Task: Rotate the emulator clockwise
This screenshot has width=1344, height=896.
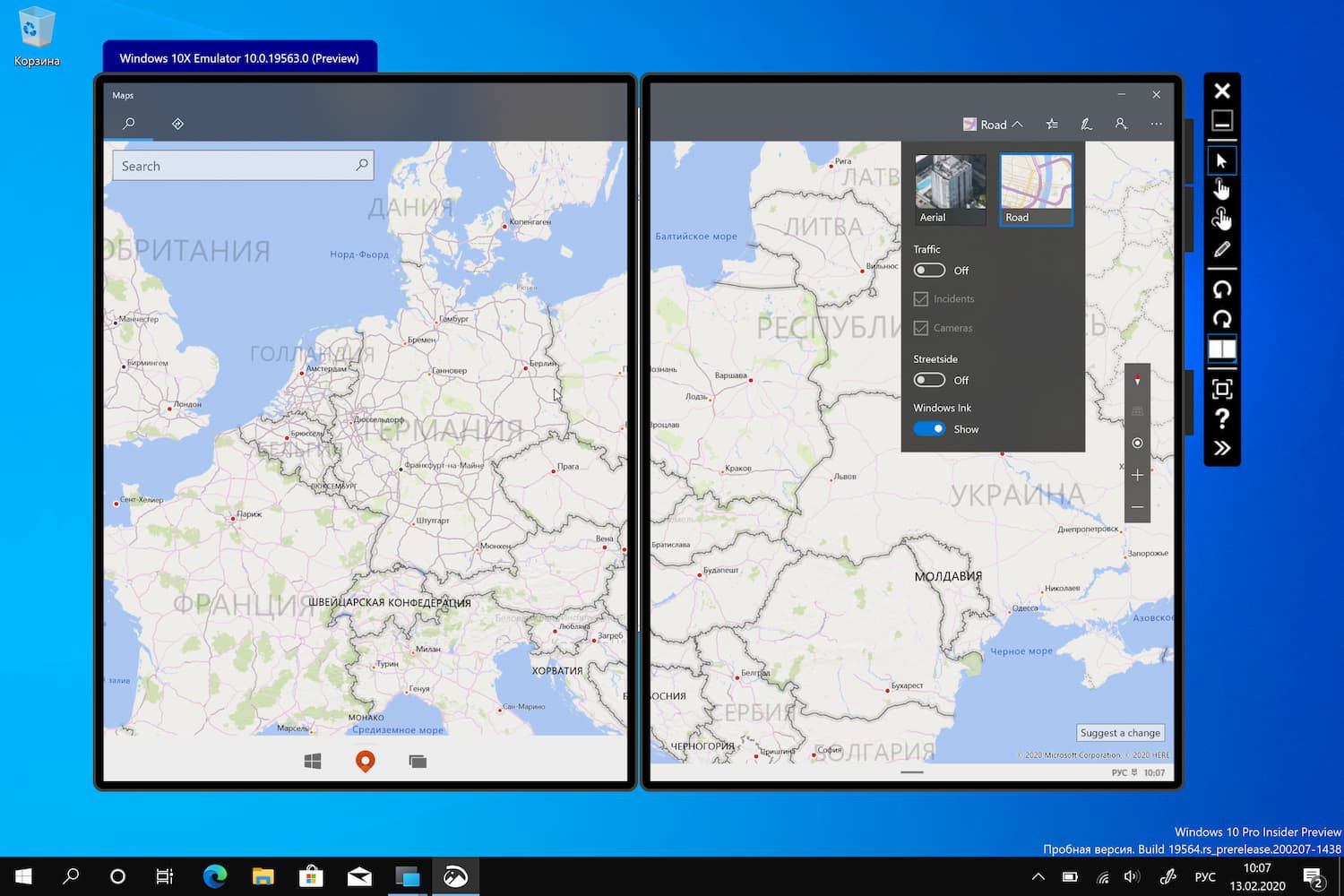Action: [1222, 319]
